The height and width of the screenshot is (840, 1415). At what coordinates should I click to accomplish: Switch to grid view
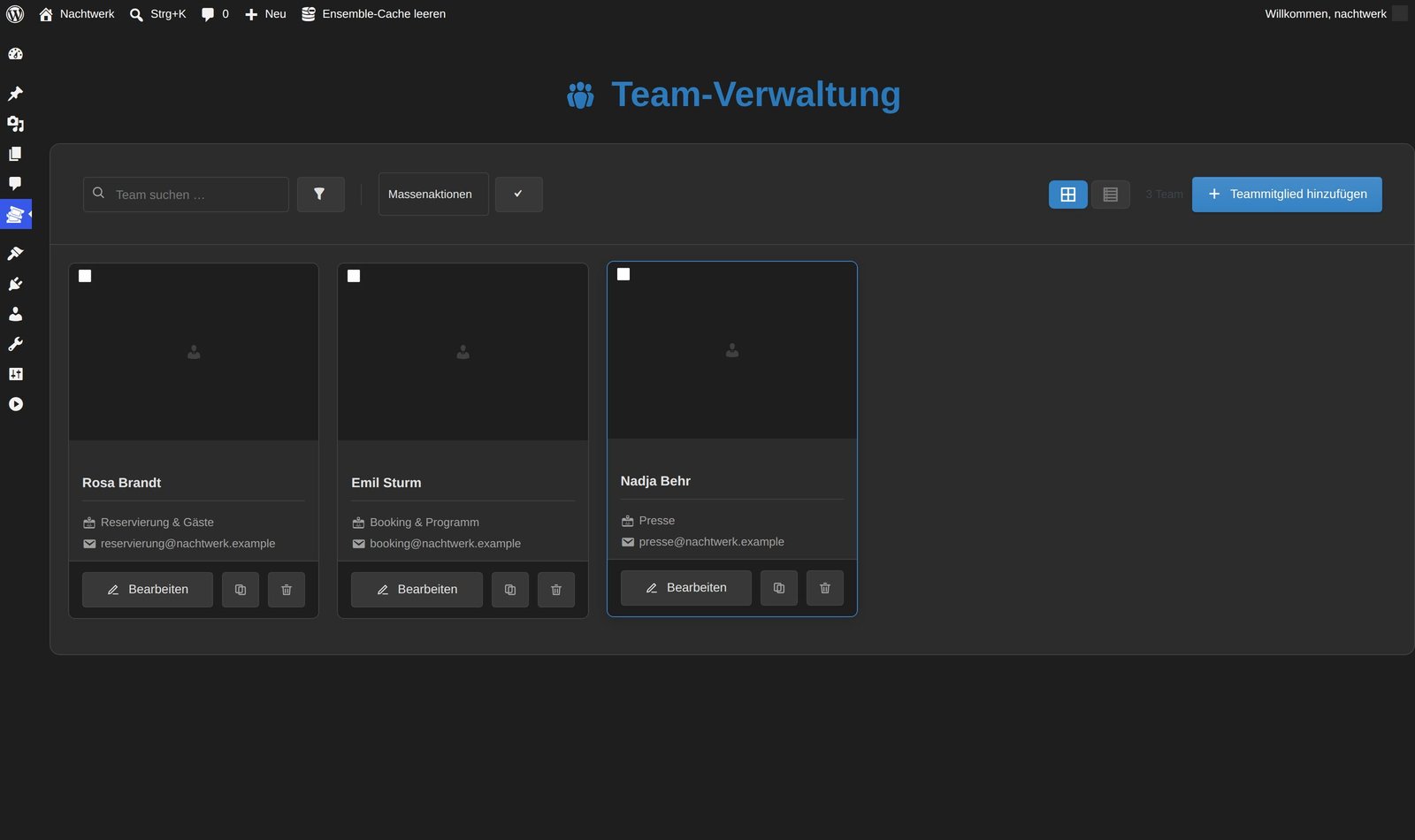[1067, 195]
